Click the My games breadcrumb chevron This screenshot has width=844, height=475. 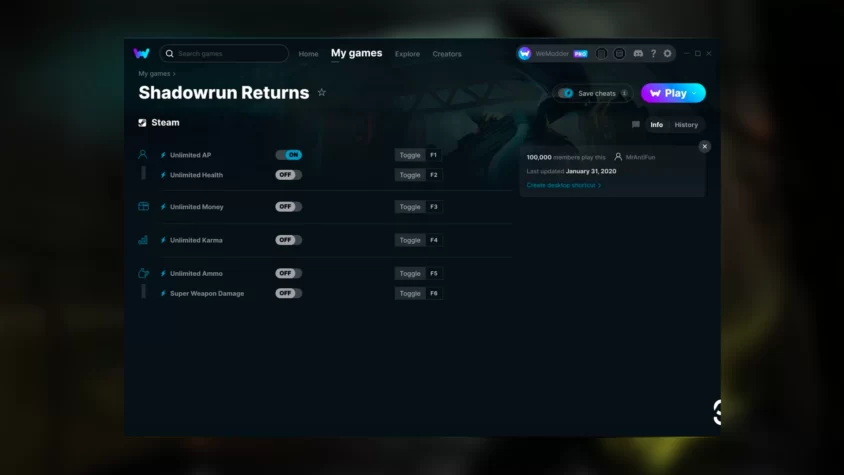[174, 74]
